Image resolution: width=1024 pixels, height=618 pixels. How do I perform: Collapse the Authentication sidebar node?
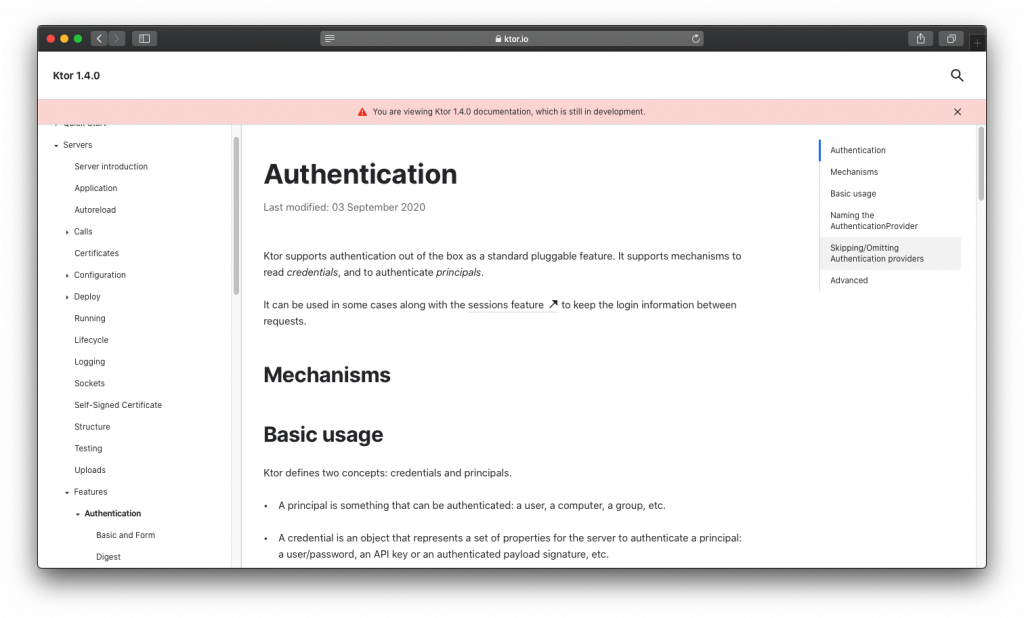coord(78,514)
